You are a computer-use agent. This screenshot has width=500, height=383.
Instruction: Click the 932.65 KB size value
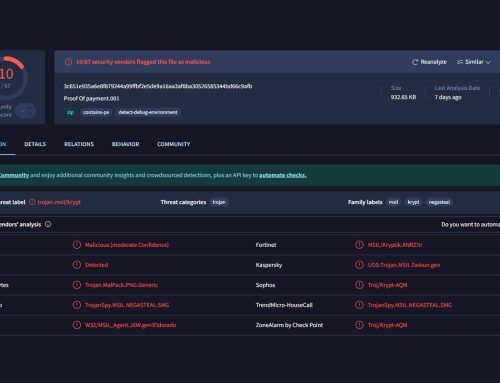[x=403, y=97]
